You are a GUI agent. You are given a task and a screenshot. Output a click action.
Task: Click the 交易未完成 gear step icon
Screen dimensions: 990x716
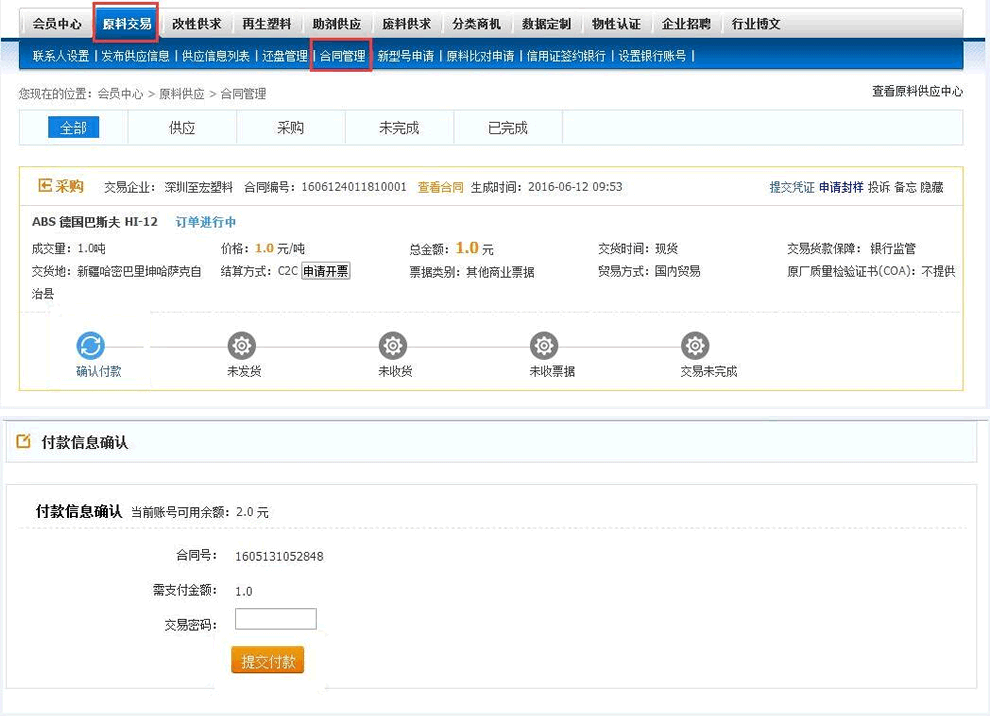coord(695,346)
